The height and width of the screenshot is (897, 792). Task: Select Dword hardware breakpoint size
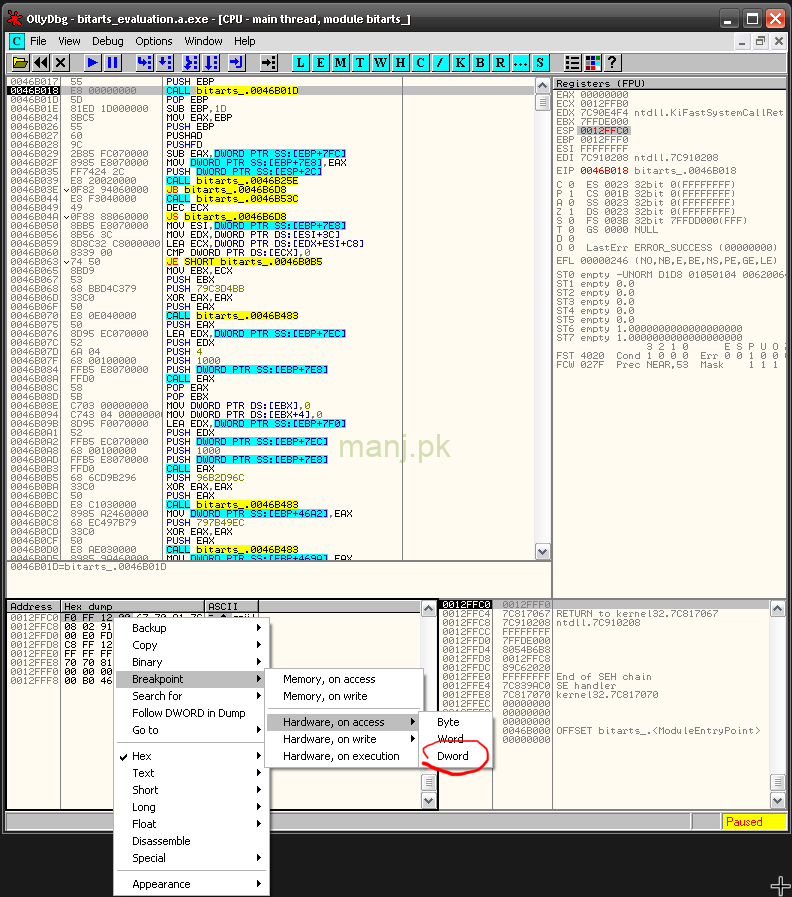pos(453,756)
